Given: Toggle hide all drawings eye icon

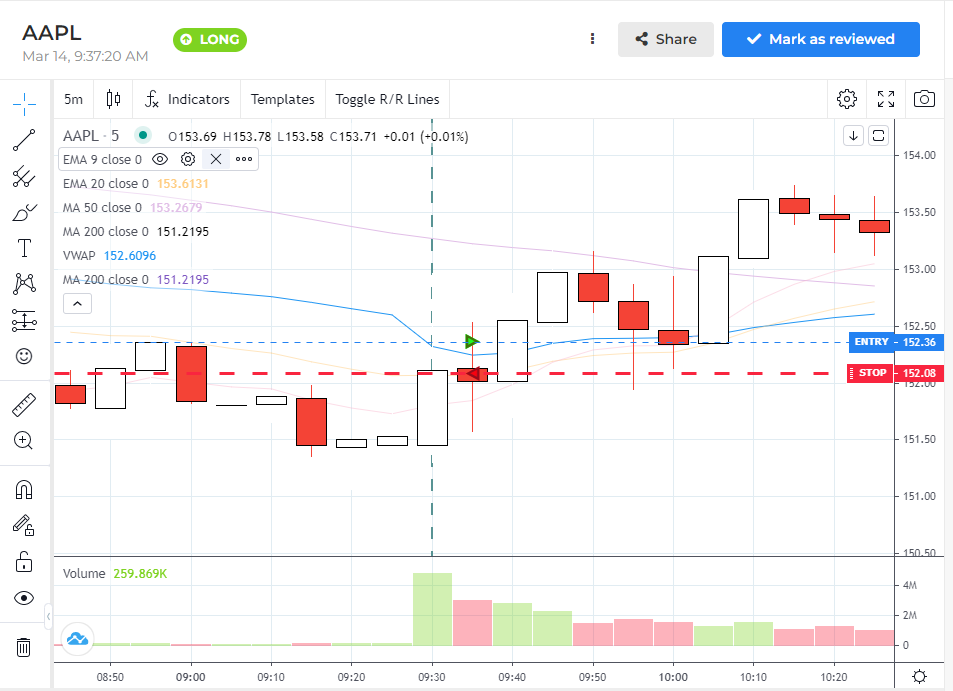Looking at the screenshot, I should pos(24,599).
